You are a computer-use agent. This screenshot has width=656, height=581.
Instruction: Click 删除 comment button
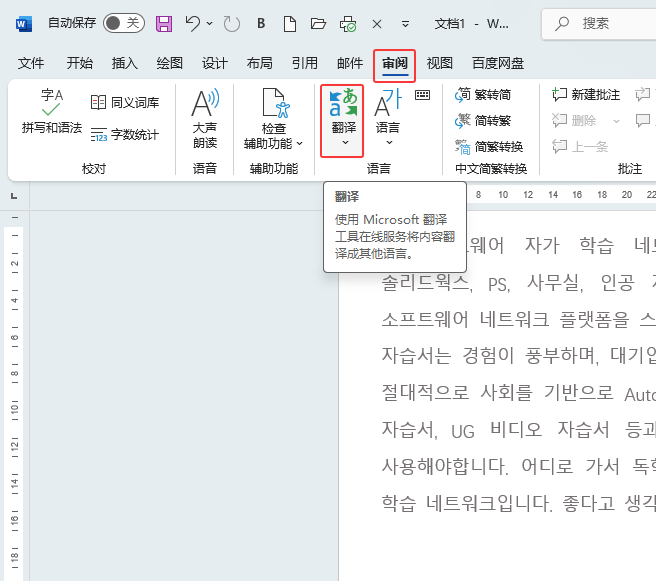pyautogui.click(x=574, y=121)
